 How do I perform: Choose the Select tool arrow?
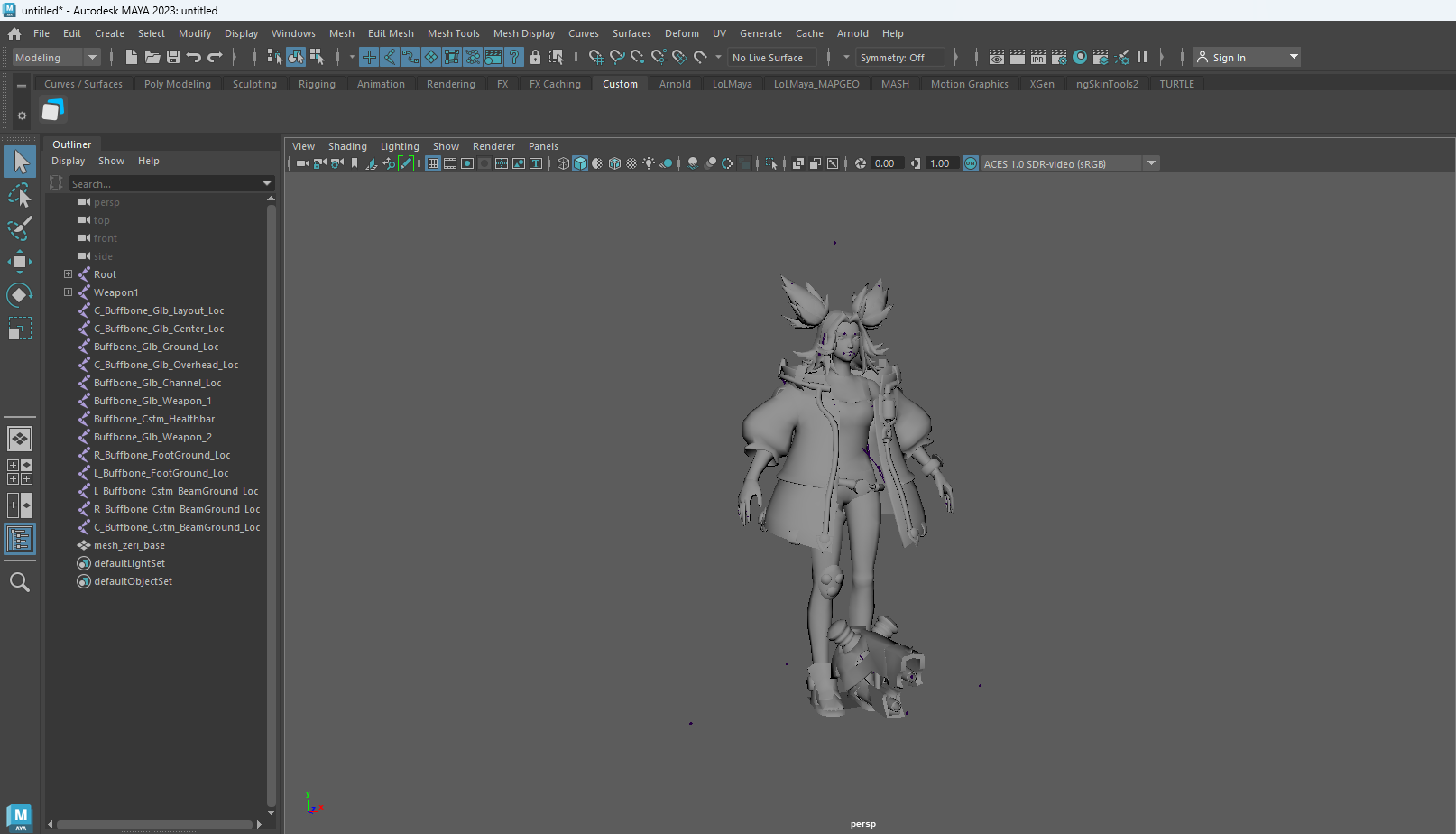pyautogui.click(x=20, y=162)
